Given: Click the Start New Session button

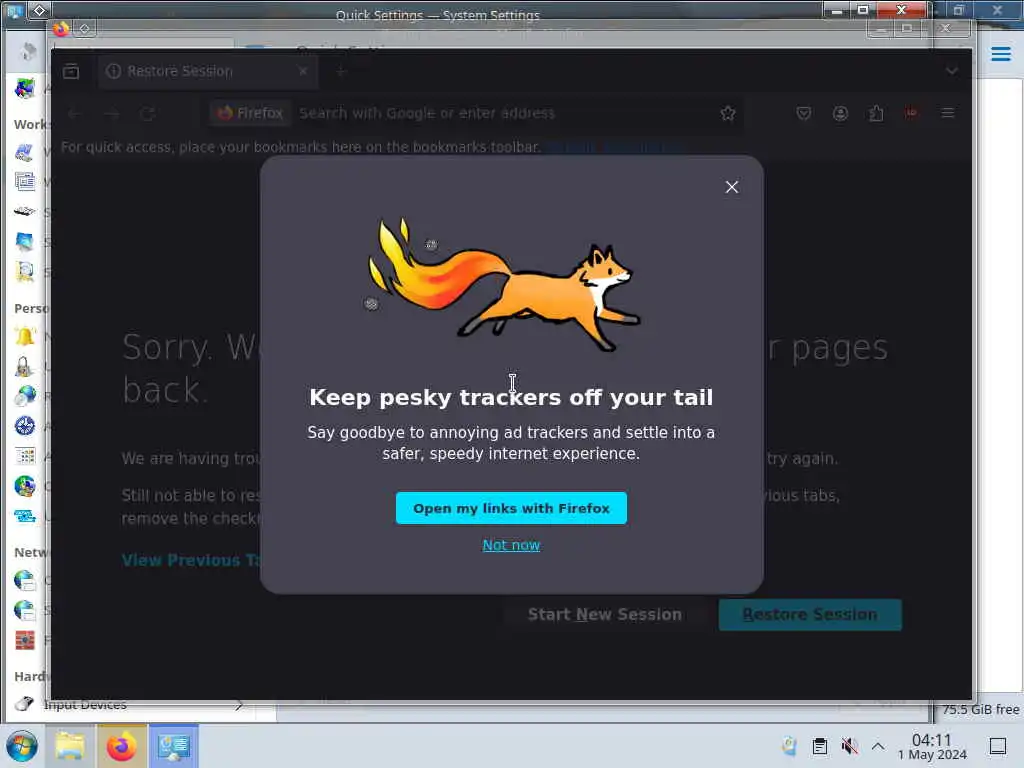Looking at the screenshot, I should click(x=605, y=615).
